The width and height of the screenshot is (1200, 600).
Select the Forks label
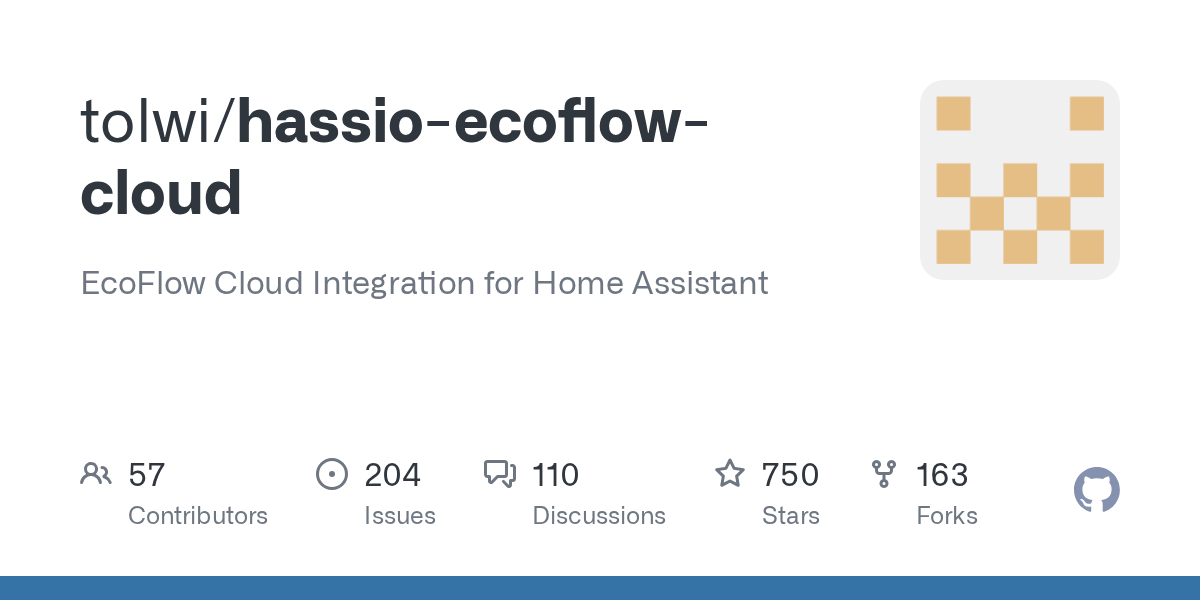click(947, 516)
